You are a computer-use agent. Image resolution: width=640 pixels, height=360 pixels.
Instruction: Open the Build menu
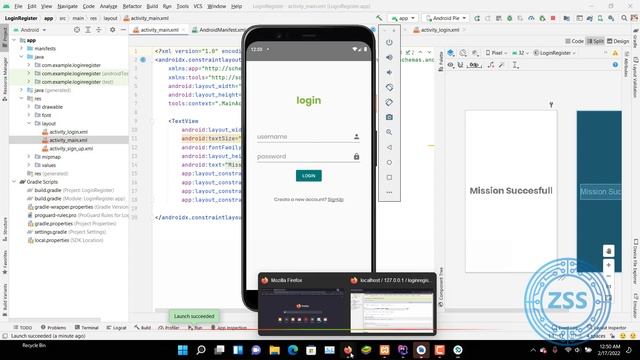click(152, 6)
